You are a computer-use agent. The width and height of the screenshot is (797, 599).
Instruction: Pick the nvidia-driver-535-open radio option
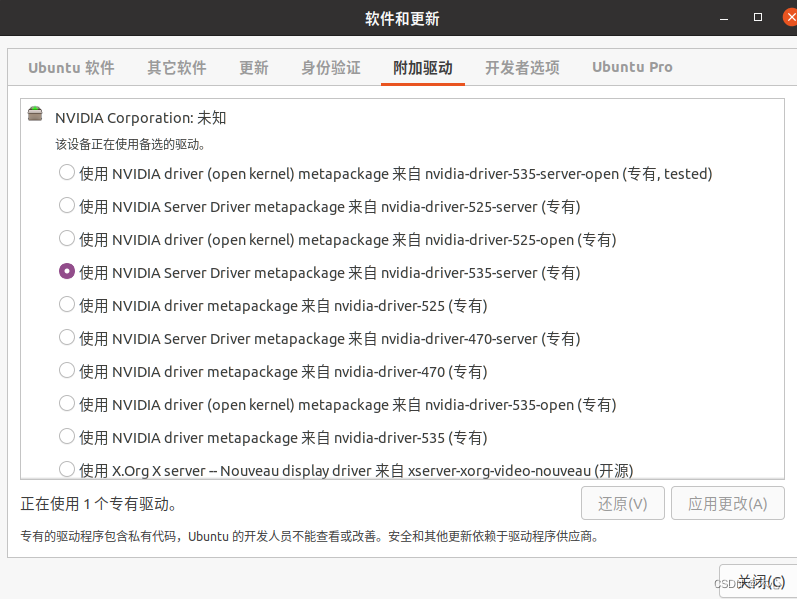click(67, 404)
